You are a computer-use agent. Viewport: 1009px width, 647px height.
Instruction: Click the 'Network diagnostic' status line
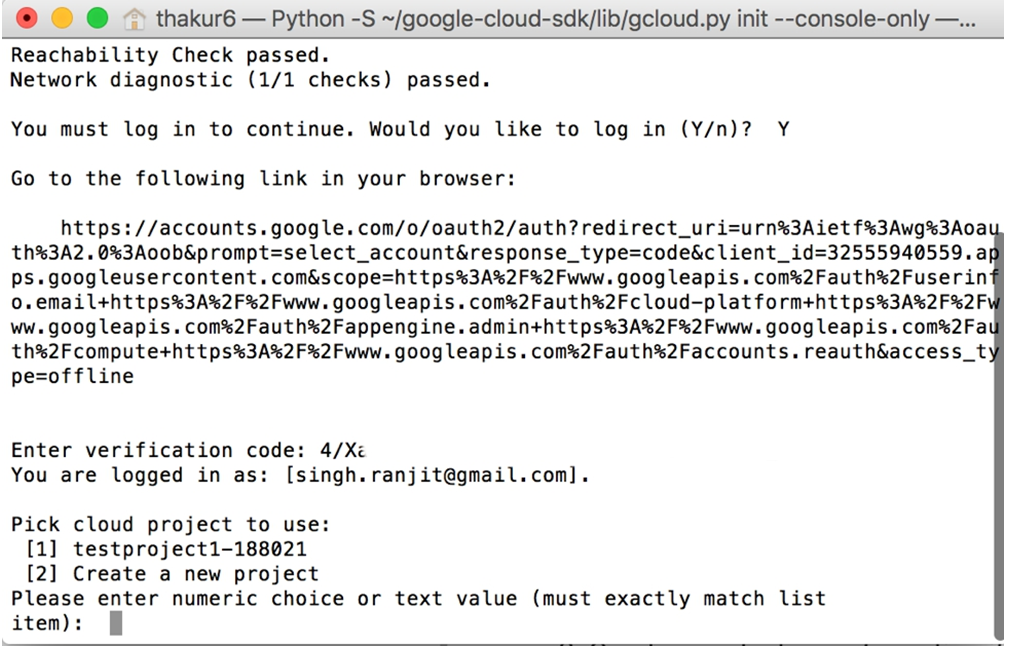click(x=250, y=80)
